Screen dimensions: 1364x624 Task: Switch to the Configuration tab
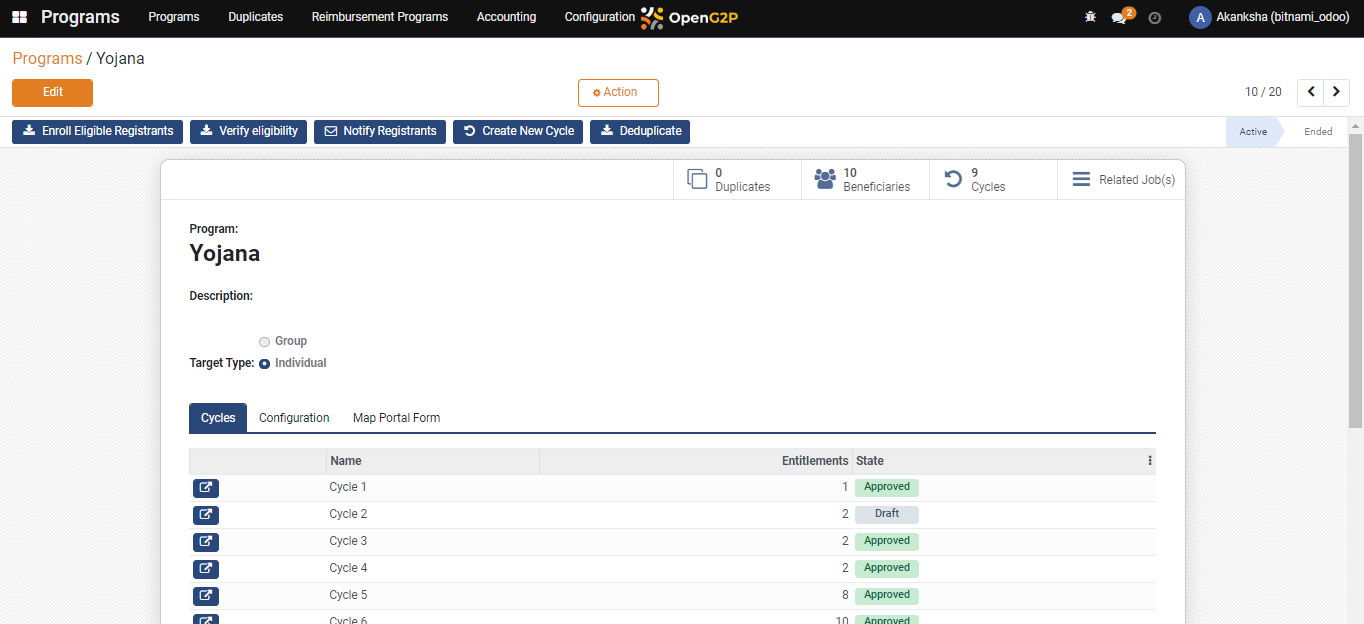coord(294,418)
